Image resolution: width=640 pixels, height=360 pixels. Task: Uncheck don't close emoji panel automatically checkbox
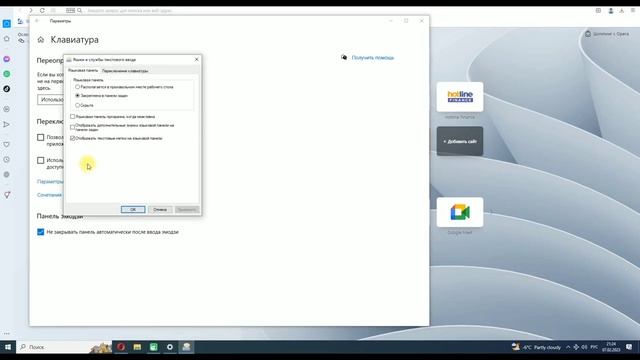pyautogui.click(x=40, y=232)
